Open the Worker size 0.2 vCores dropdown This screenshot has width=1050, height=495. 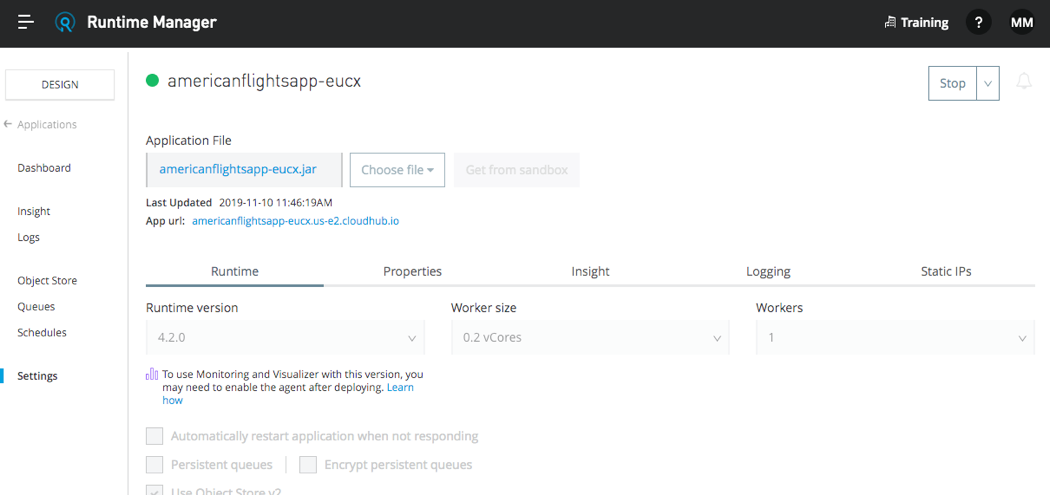click(x=590, y=338)
